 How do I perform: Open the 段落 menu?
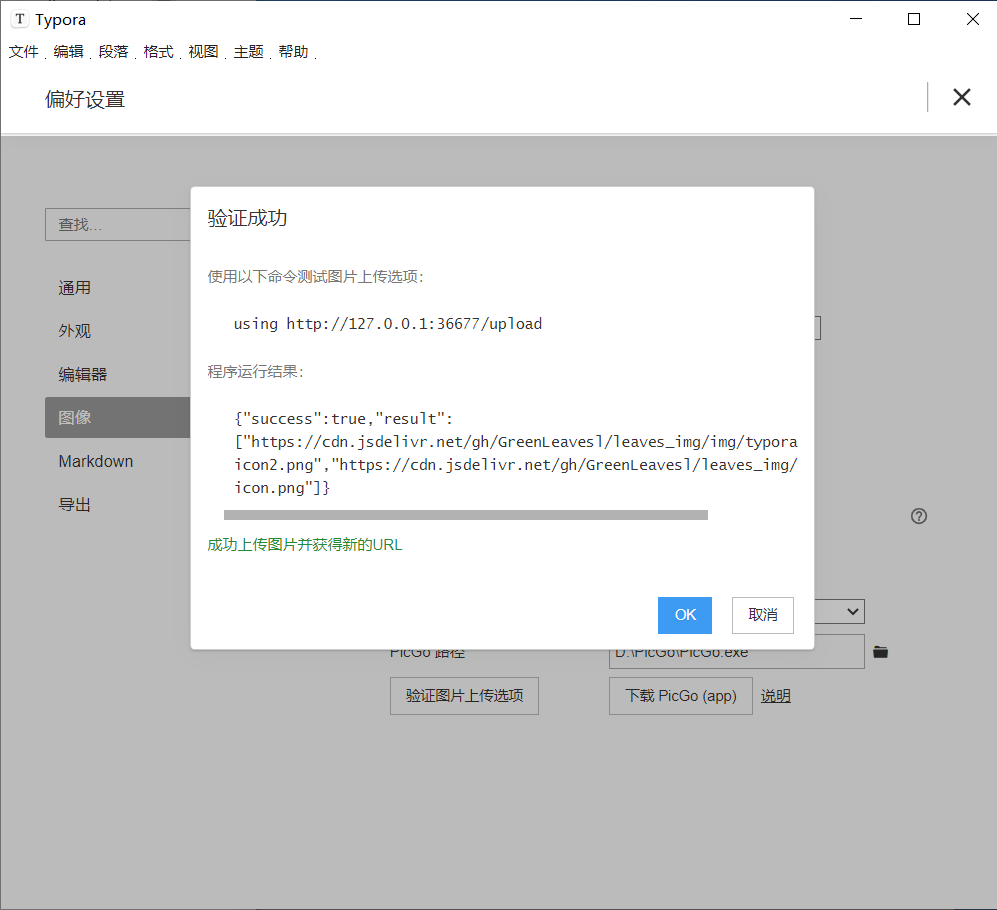tap(114, 52)
